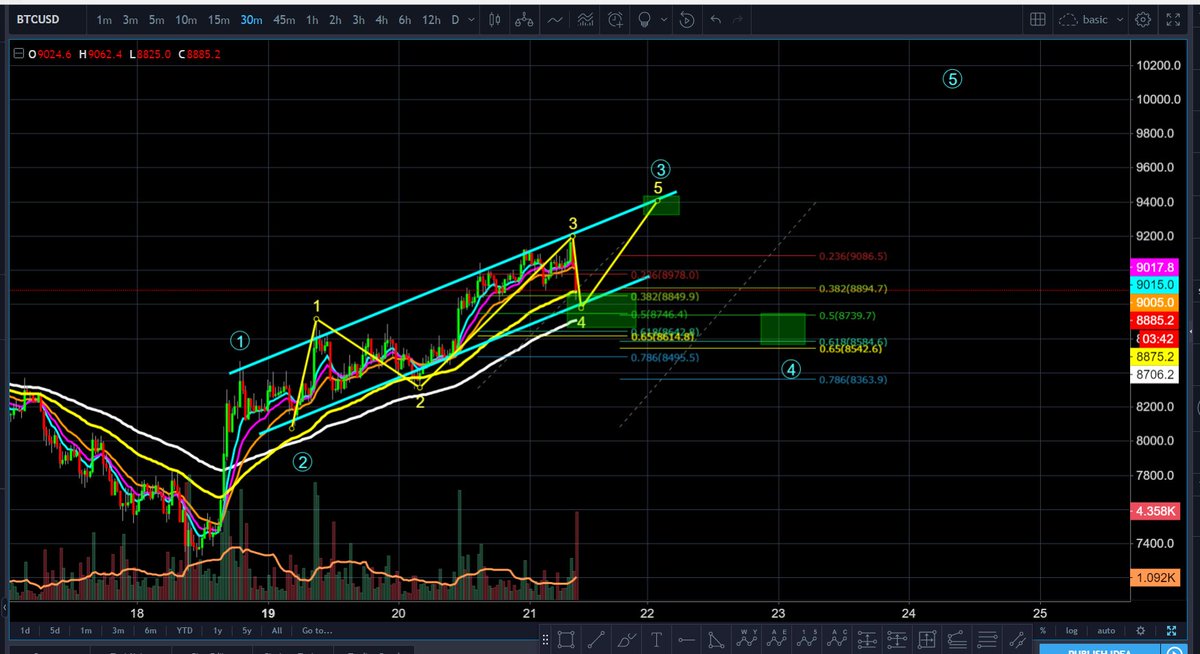Switch to the 4h timeframe
This screenshot has height=654, width=1200.
click(x=382, y=20)
